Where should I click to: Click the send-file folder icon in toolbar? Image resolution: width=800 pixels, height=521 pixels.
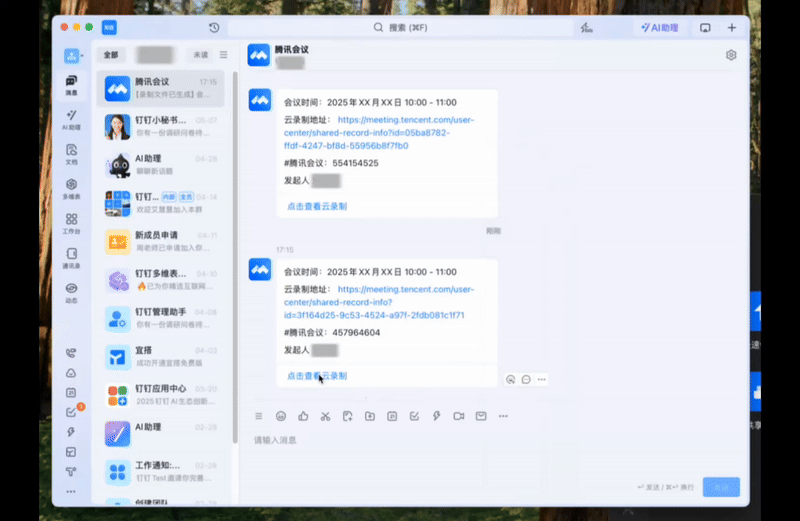coord(370,416)
